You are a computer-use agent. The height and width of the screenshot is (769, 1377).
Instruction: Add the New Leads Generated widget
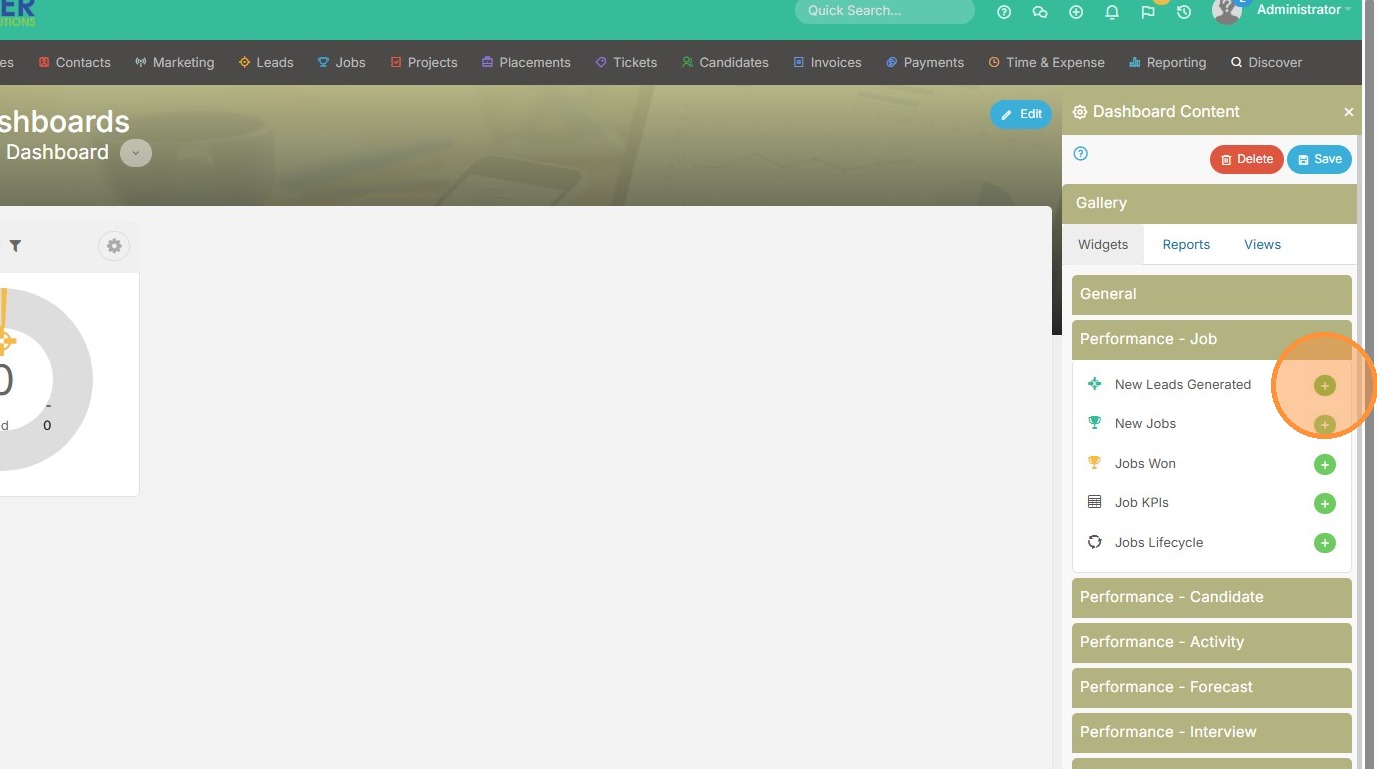coord(1324,385)
